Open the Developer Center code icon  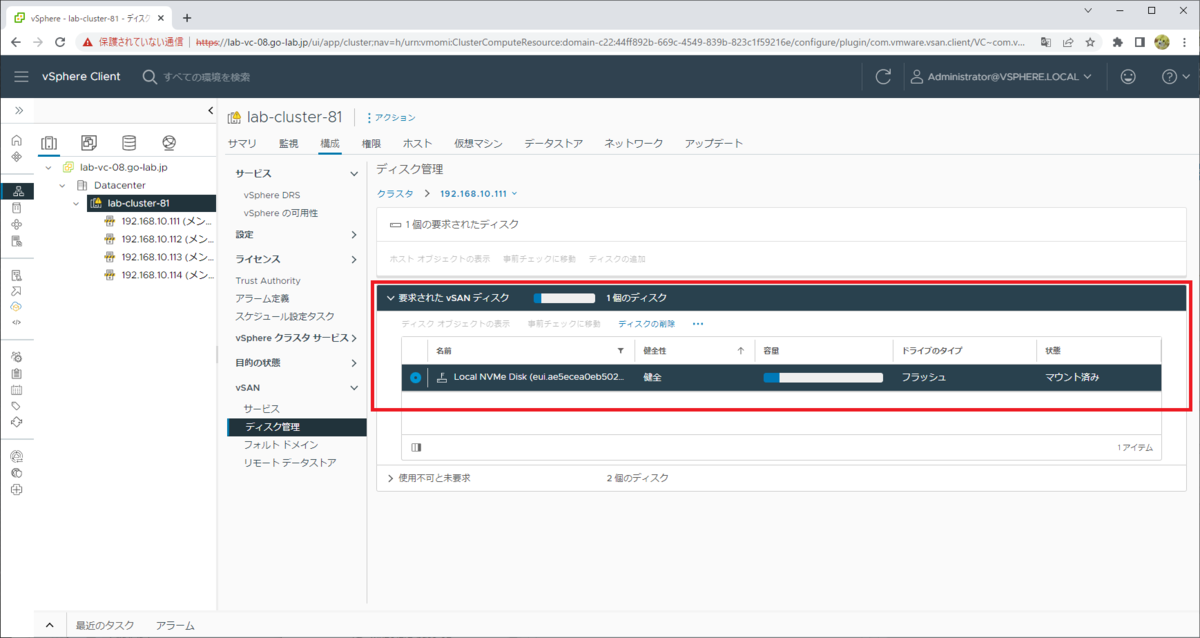pos(16,322)
